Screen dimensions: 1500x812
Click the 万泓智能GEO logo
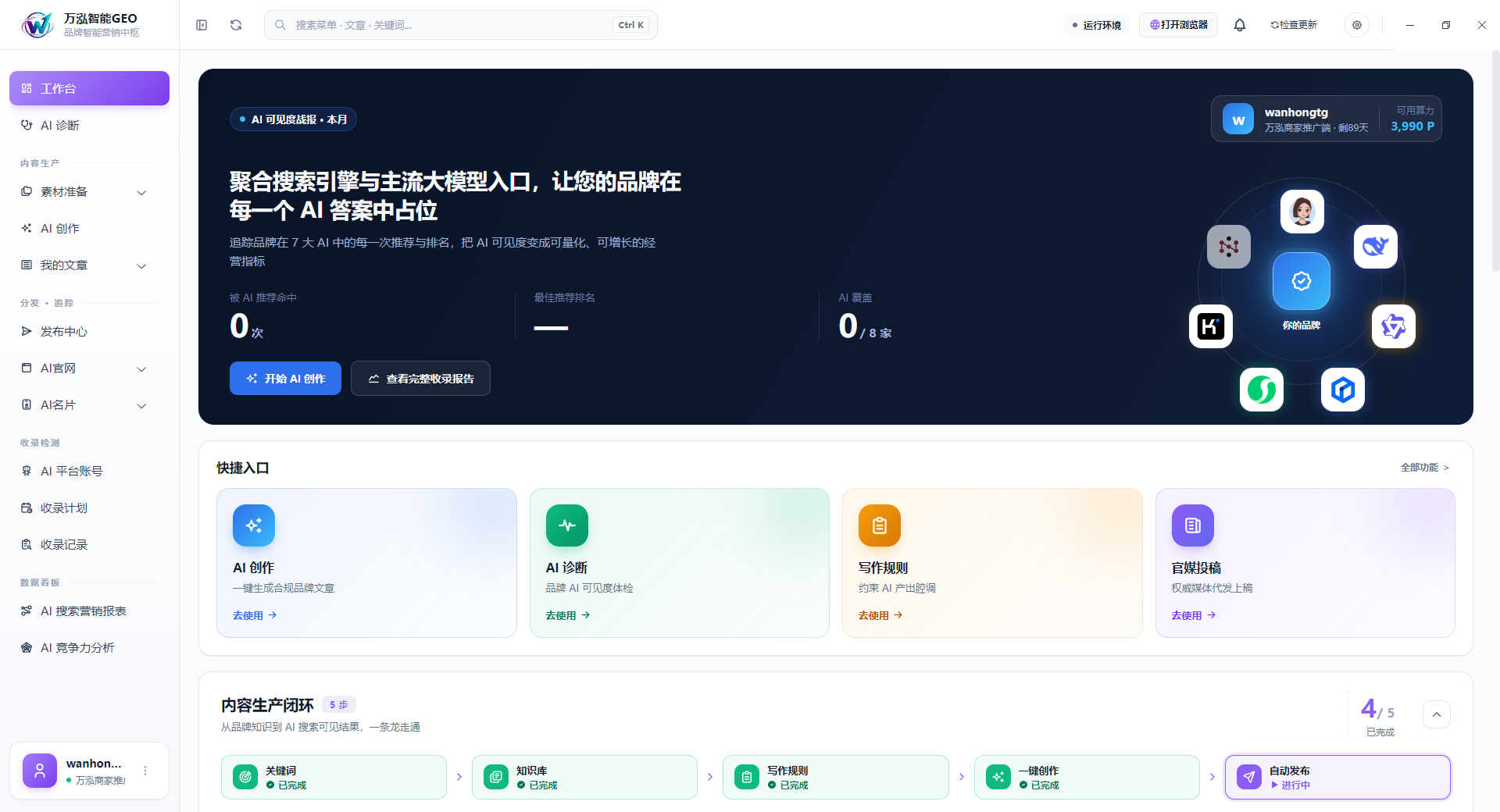tap(37, 25)
